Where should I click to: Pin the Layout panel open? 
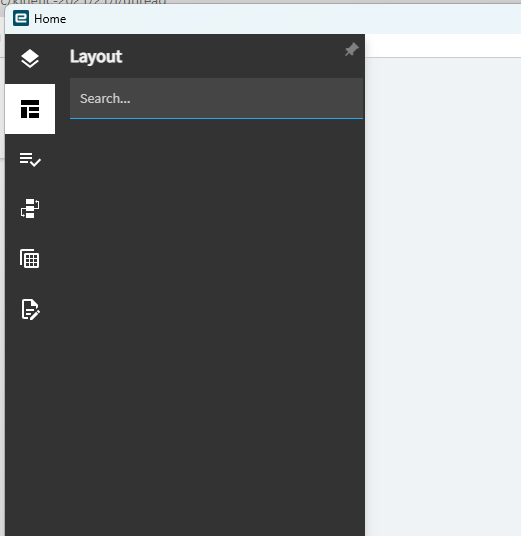coord(351,50)
